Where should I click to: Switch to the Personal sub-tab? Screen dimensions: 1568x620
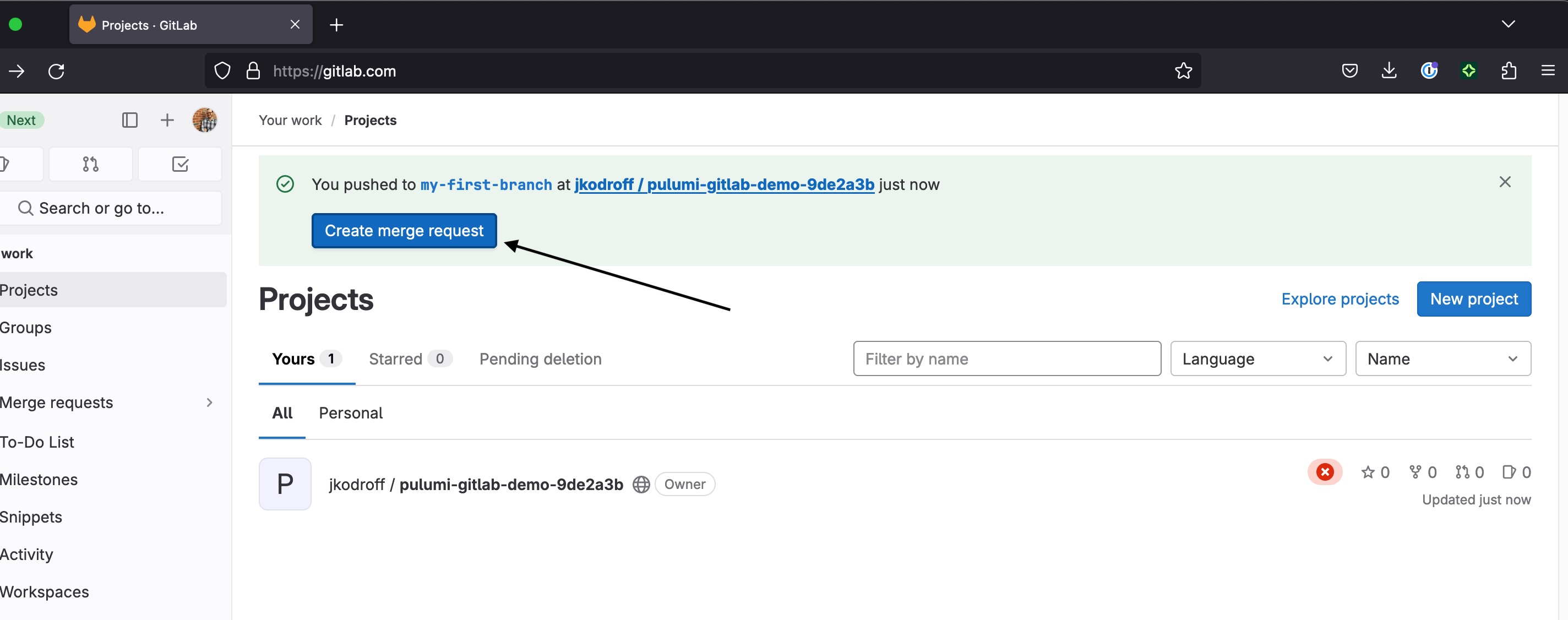coord(351,413)
